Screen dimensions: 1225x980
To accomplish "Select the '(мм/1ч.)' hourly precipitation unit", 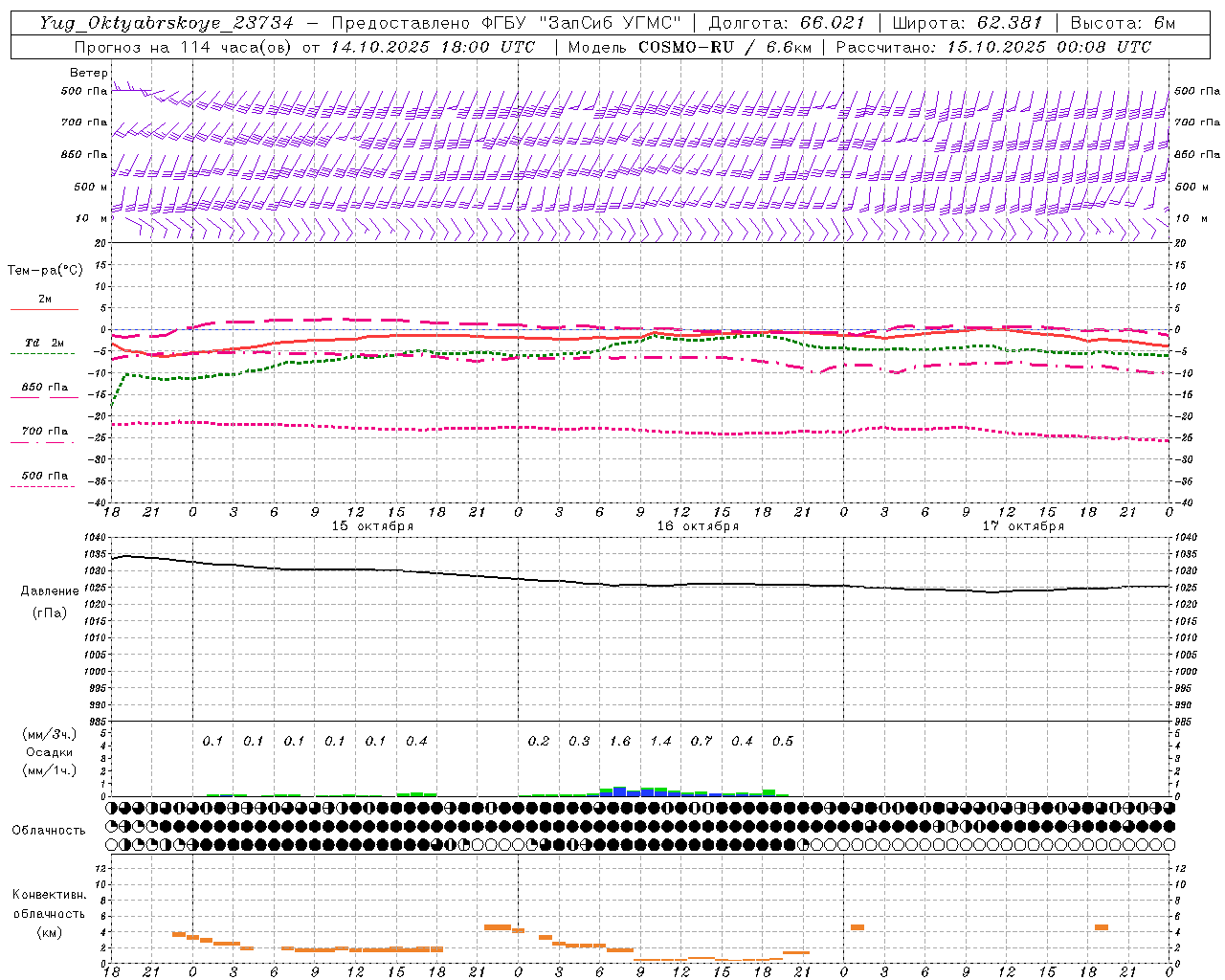I will 50,769.
